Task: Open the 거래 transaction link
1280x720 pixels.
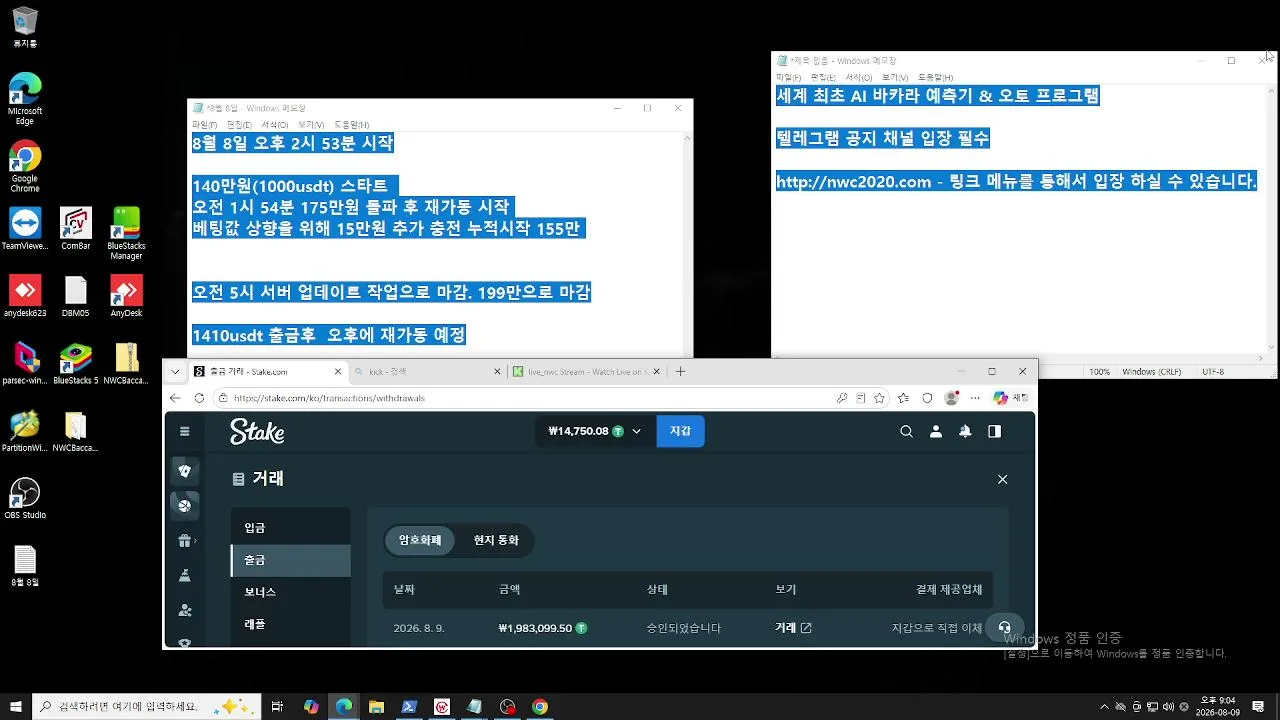Action: coord(793,628)
